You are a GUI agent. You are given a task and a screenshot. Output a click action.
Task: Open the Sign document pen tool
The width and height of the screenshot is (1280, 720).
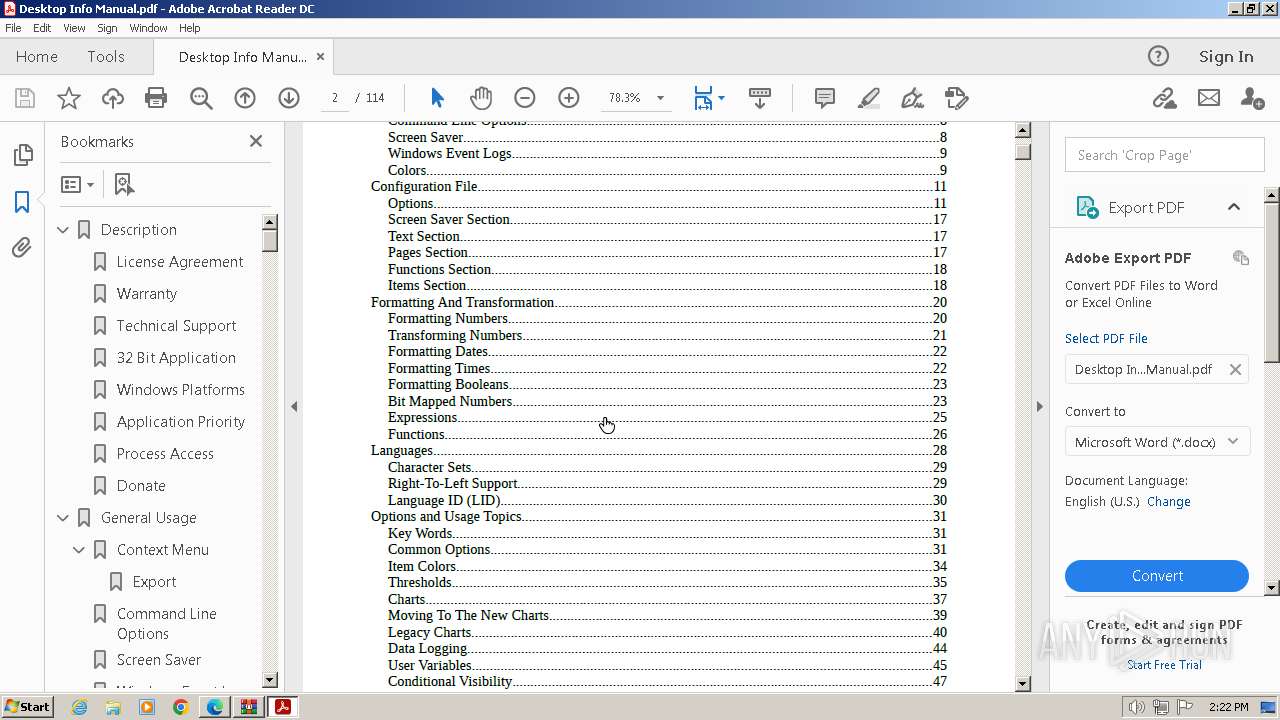click(x=912, y=98)
